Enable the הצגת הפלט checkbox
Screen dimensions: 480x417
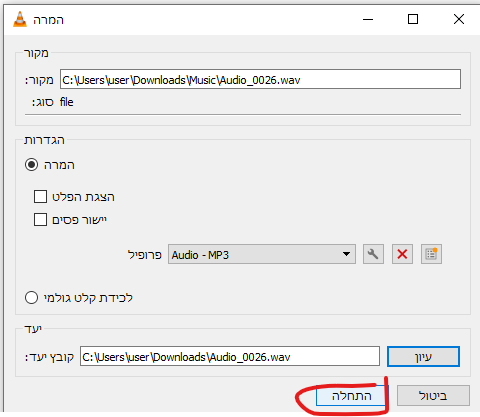click(40, 197)
